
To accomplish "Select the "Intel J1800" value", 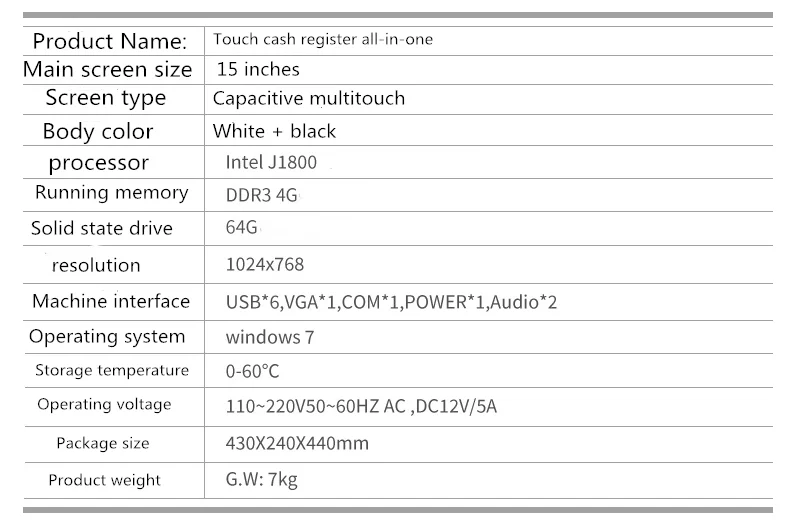I will pyautogui.click(x=265, y=162).
